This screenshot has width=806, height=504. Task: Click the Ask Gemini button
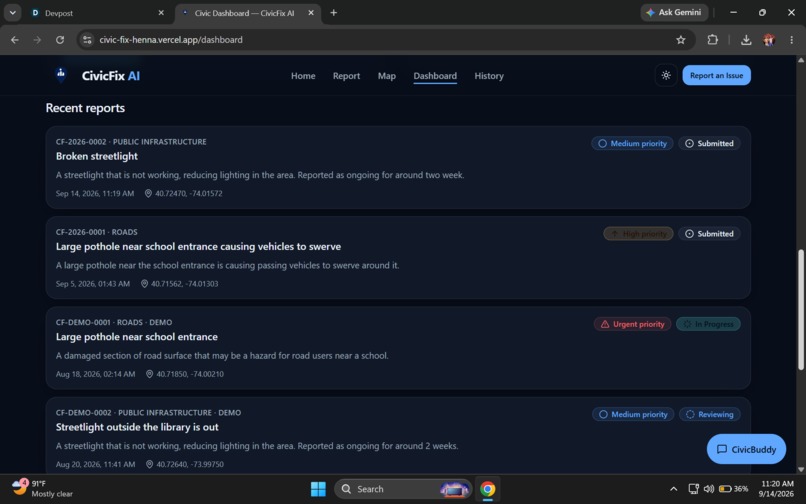674,12
